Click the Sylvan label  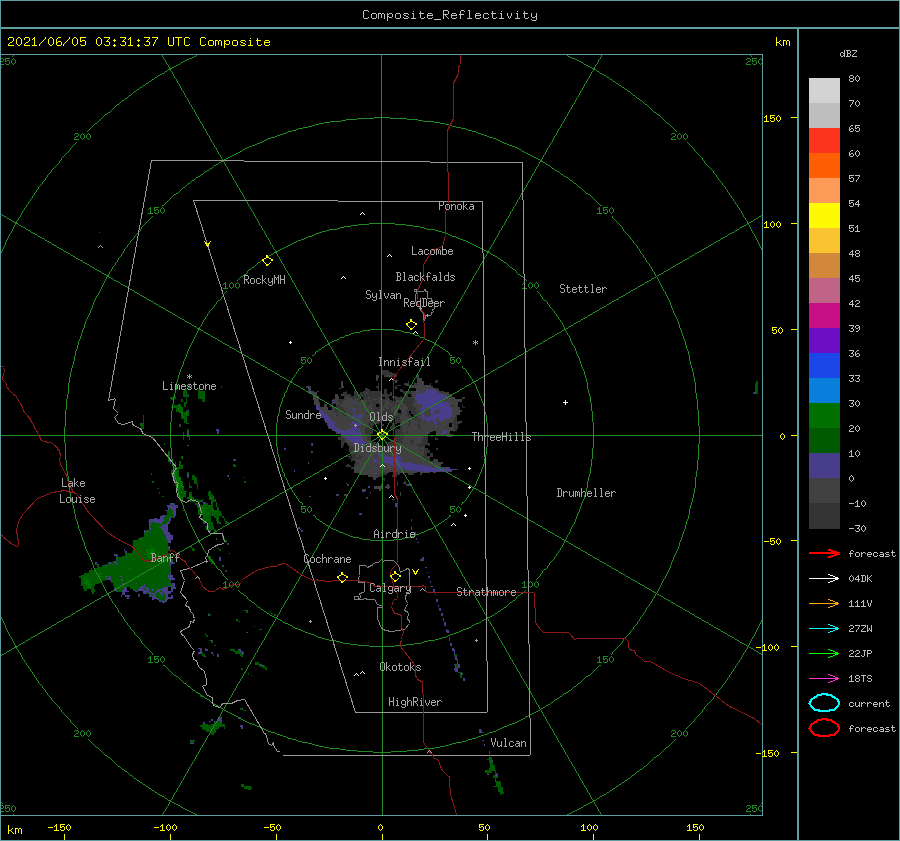[x=383, y=295]
